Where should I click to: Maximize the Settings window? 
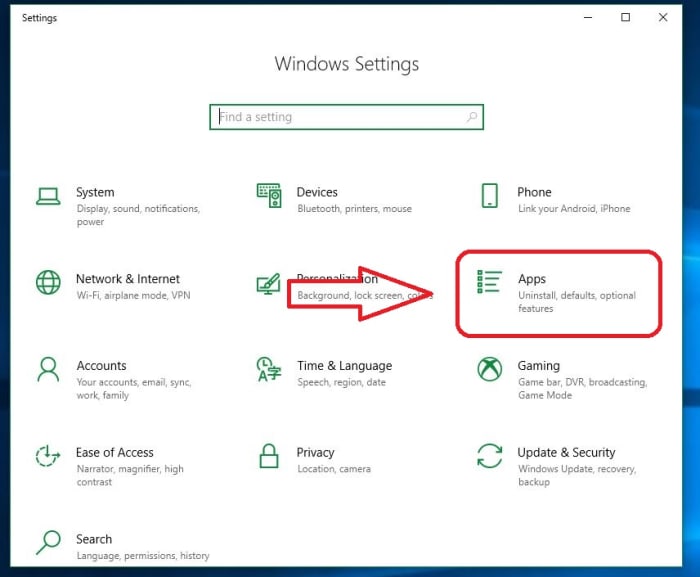(x=625, y=17)
